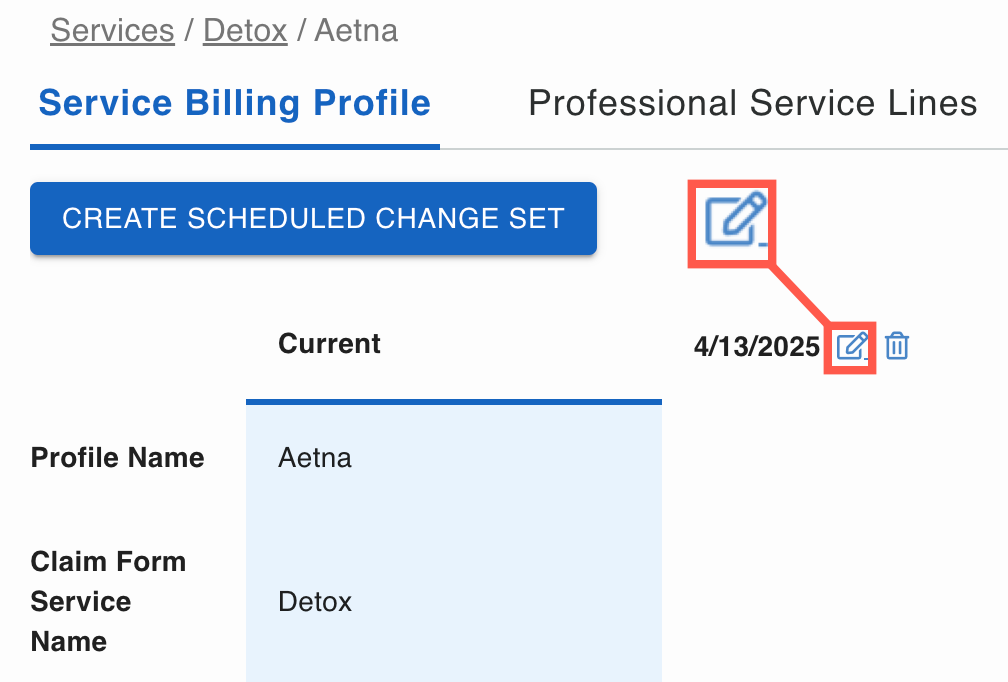The image size is (1008, 682).
Task: Click the slash separator after Services
Action: pos(189,31)
